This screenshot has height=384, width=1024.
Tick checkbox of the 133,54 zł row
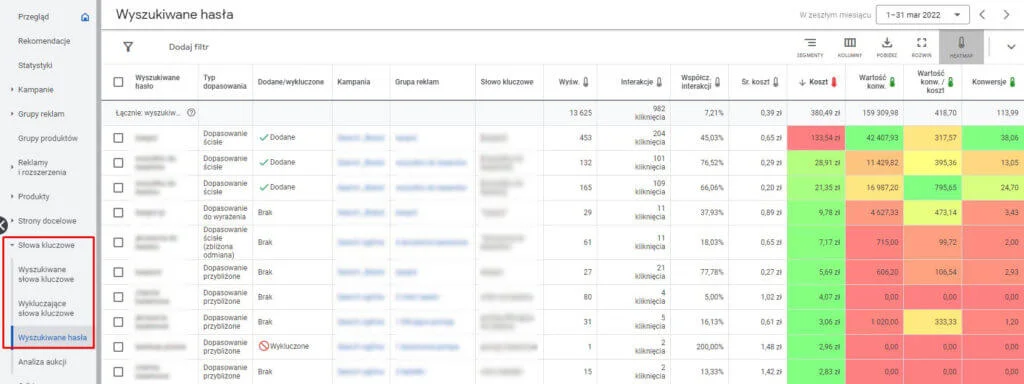tap(118, 138)
